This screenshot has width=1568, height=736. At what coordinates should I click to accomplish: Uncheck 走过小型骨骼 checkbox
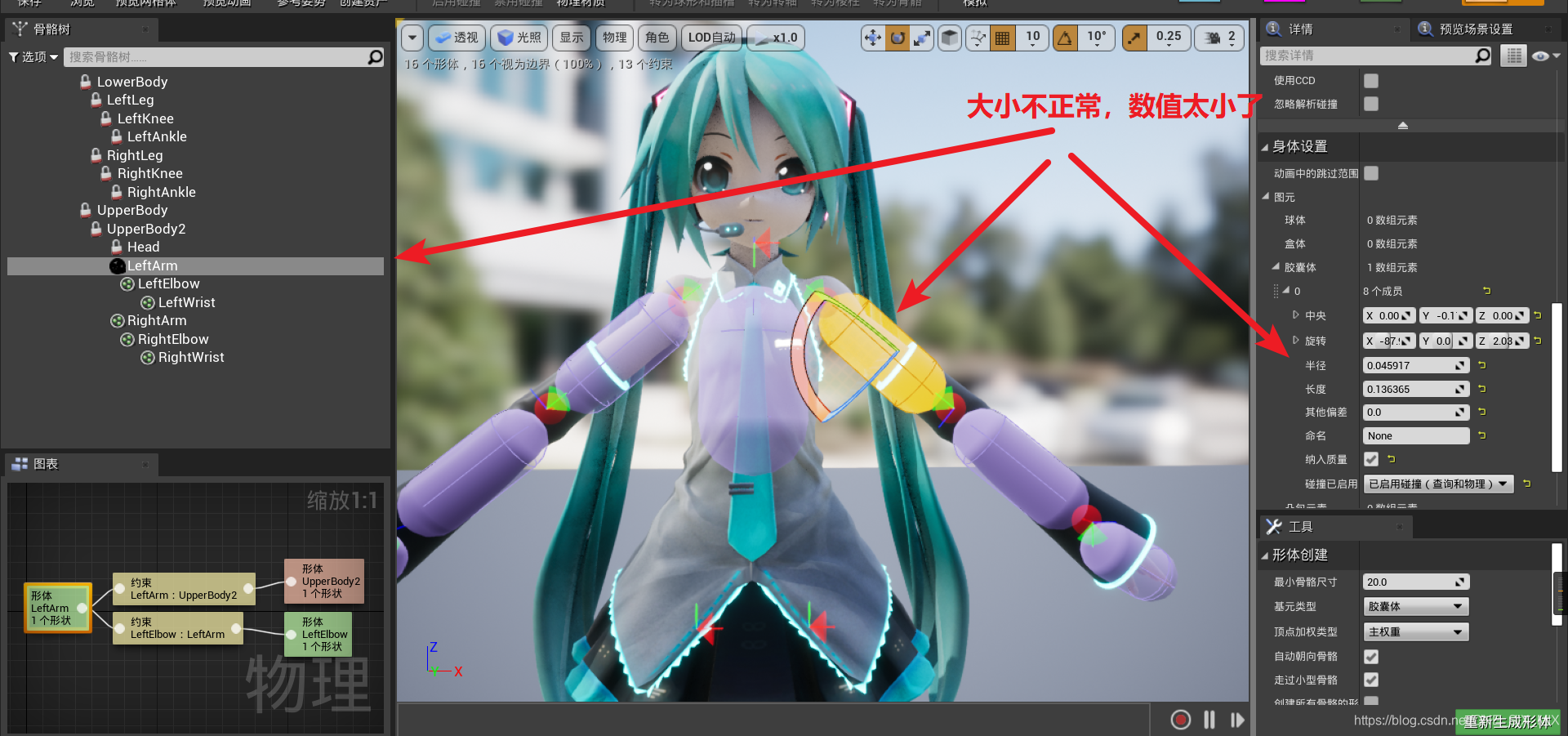point(1371,680)
